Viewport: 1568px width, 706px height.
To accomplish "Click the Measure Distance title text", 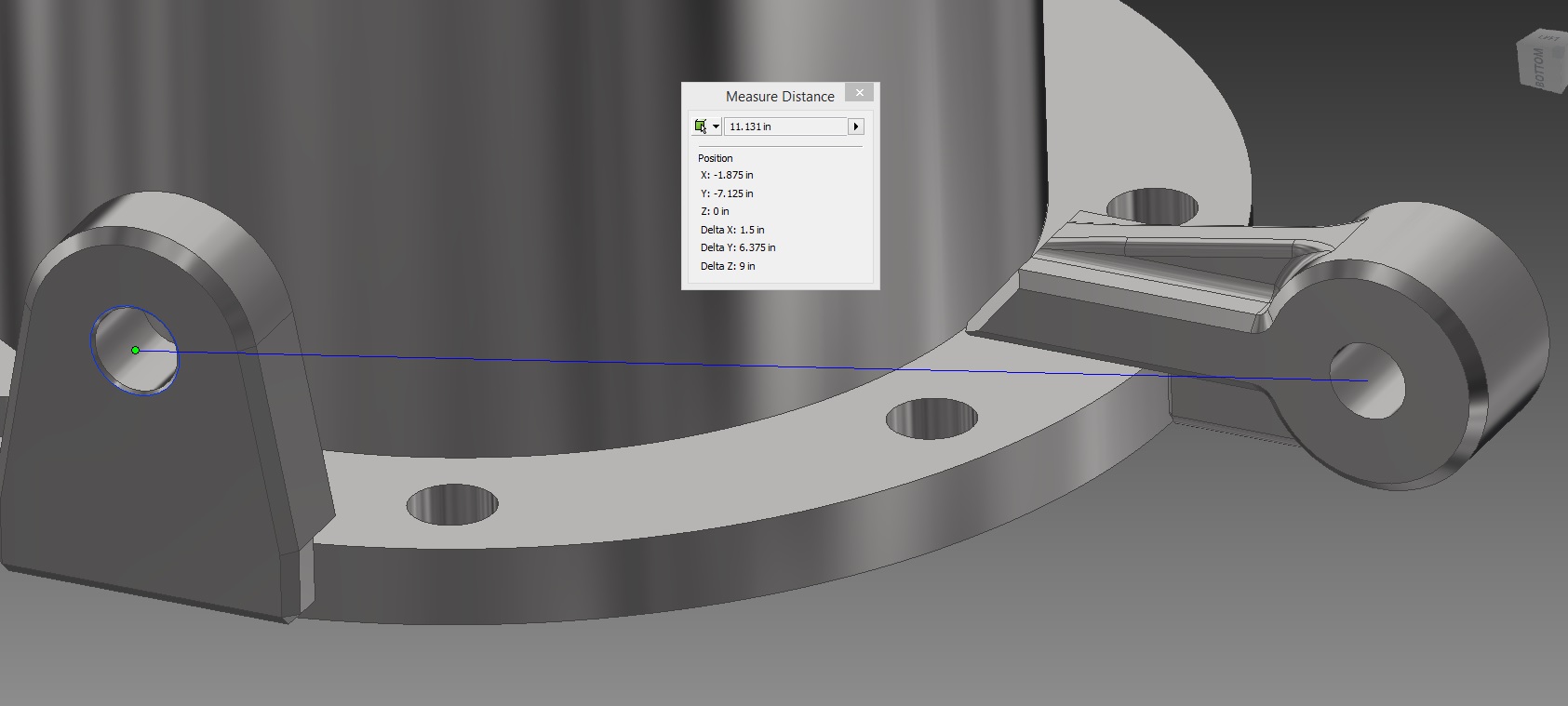I will [780, 96].
